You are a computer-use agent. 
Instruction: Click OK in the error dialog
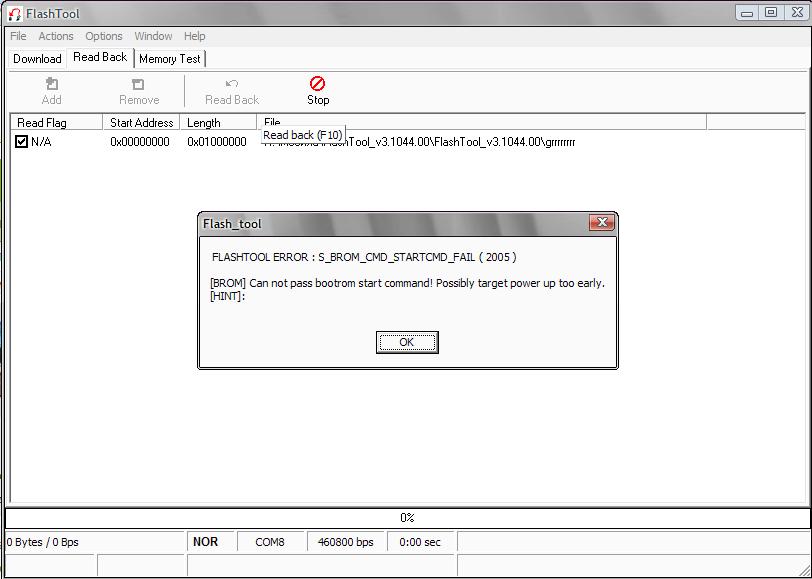(x=407, y=342)
